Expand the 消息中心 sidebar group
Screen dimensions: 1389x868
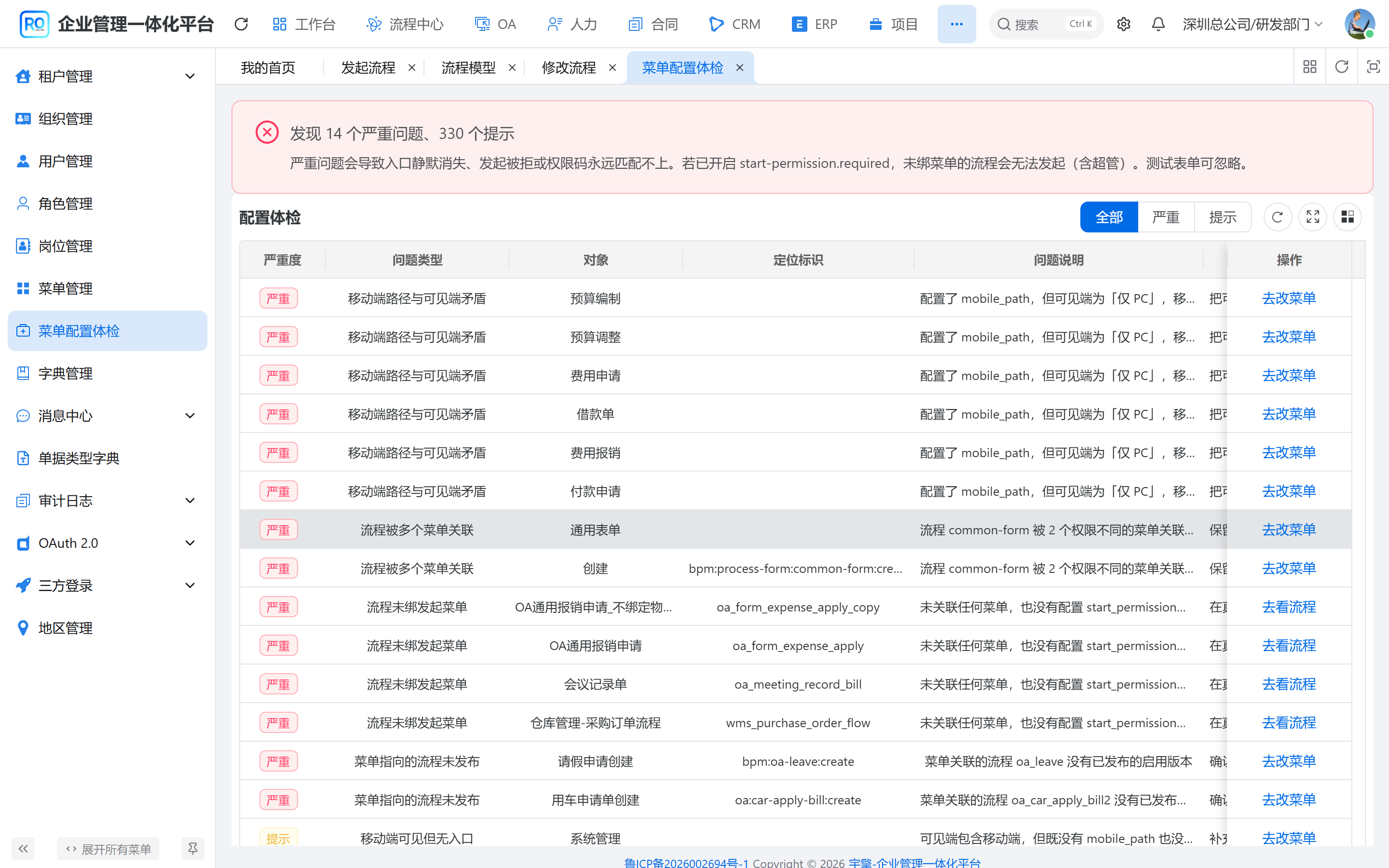click(x=108, y=416)
